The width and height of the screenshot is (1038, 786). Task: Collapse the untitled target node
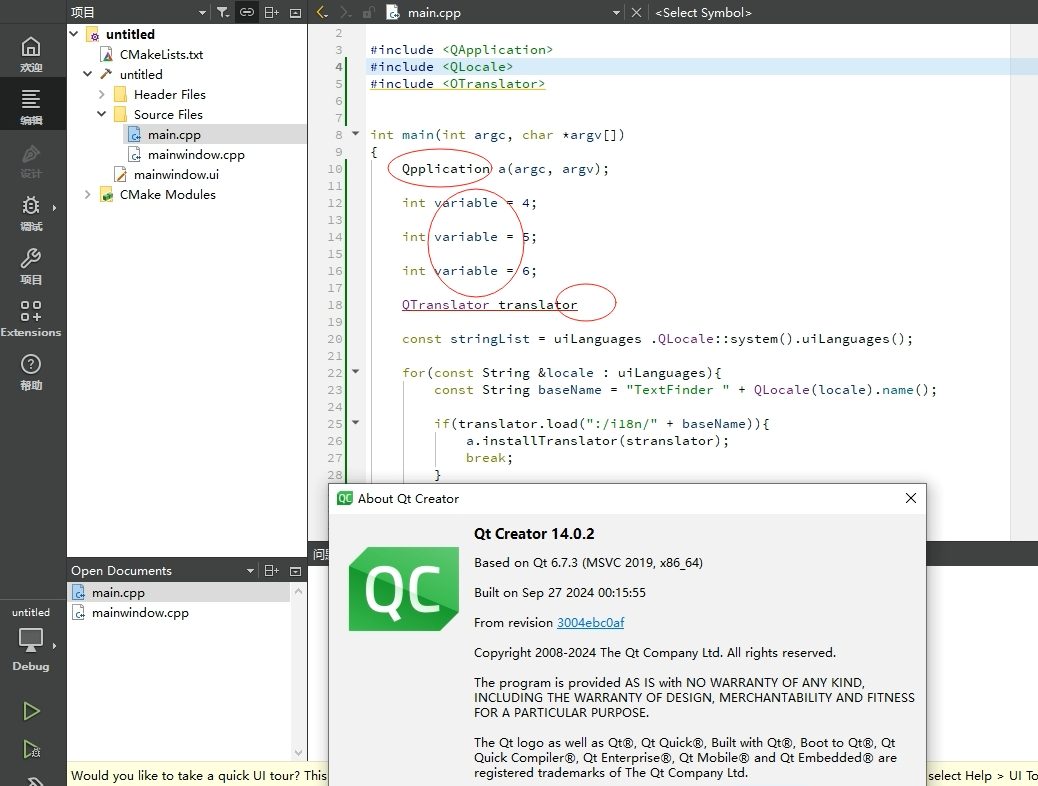[x=87, y=74]
